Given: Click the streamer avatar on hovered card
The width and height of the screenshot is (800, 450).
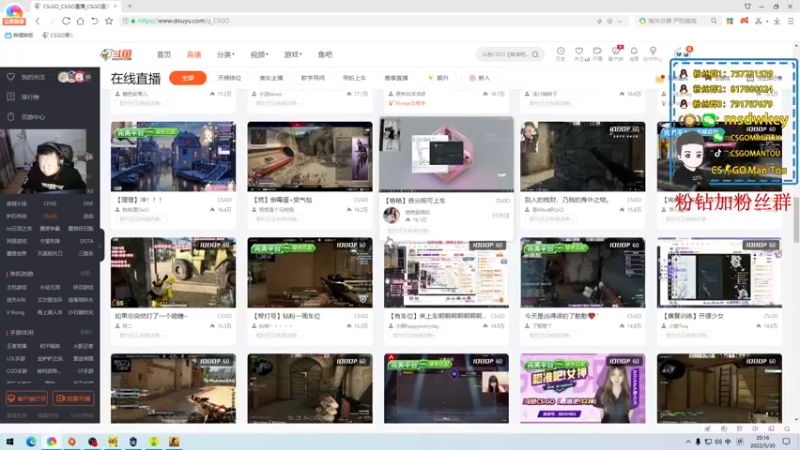Looking at the screenshot, I should (x=392, y=215).
